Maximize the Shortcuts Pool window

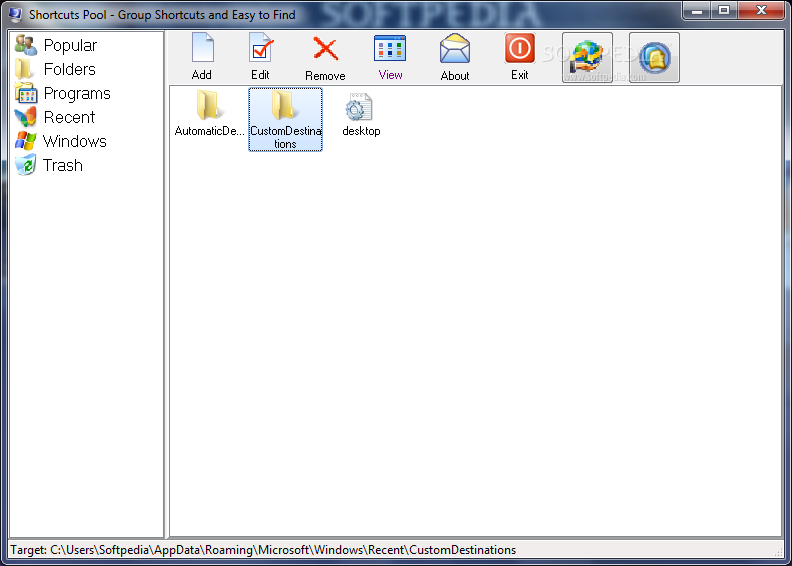tap(724, 11)
